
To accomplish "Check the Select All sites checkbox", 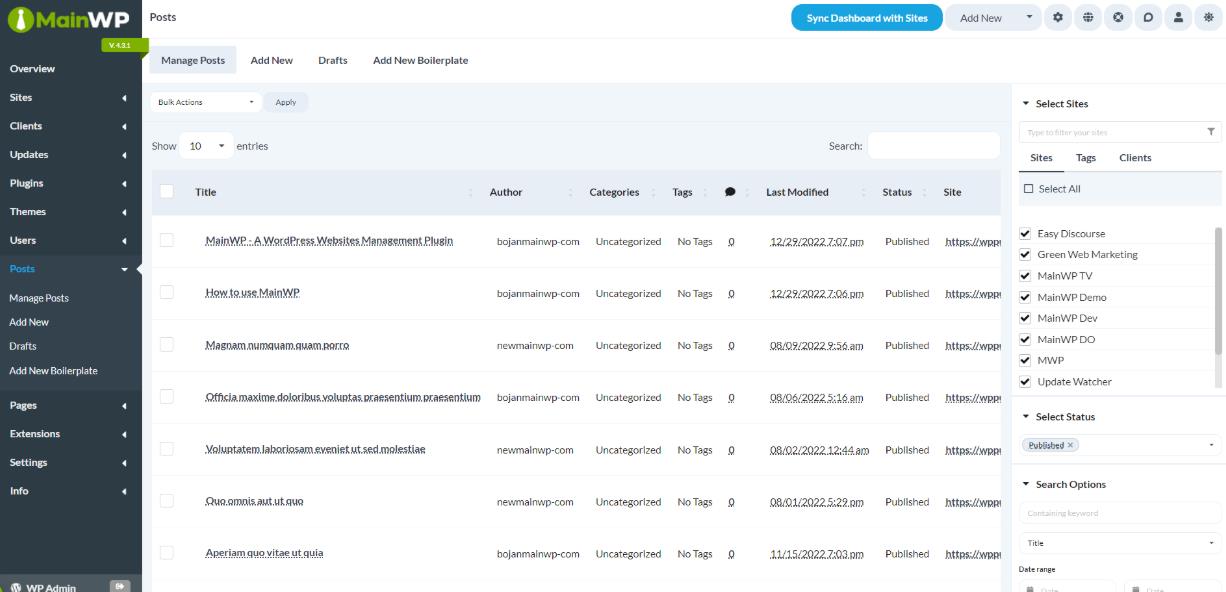I will tap(1028, 189).
